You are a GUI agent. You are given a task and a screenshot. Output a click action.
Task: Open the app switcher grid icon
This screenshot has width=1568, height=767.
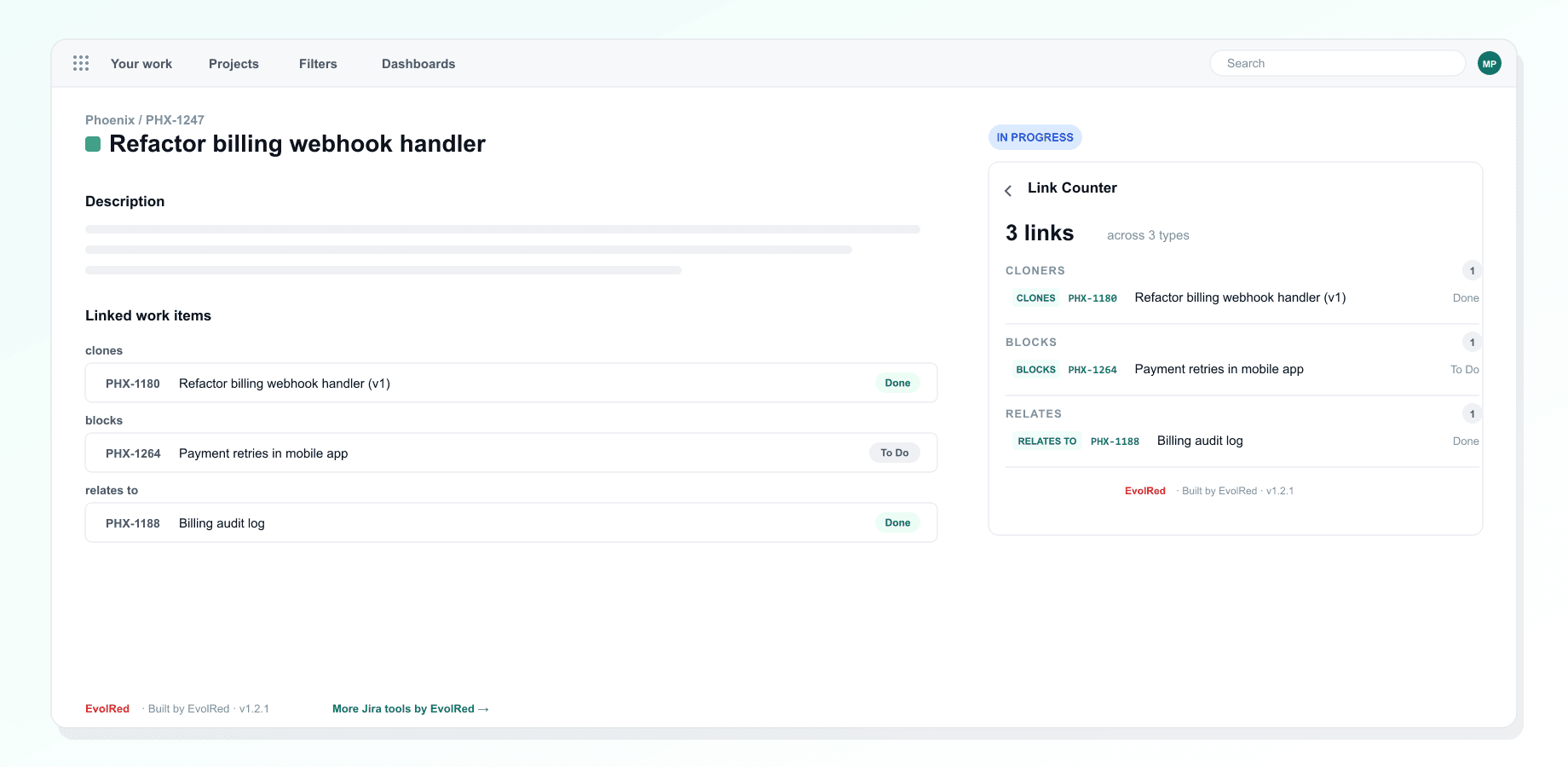point(81,63)
